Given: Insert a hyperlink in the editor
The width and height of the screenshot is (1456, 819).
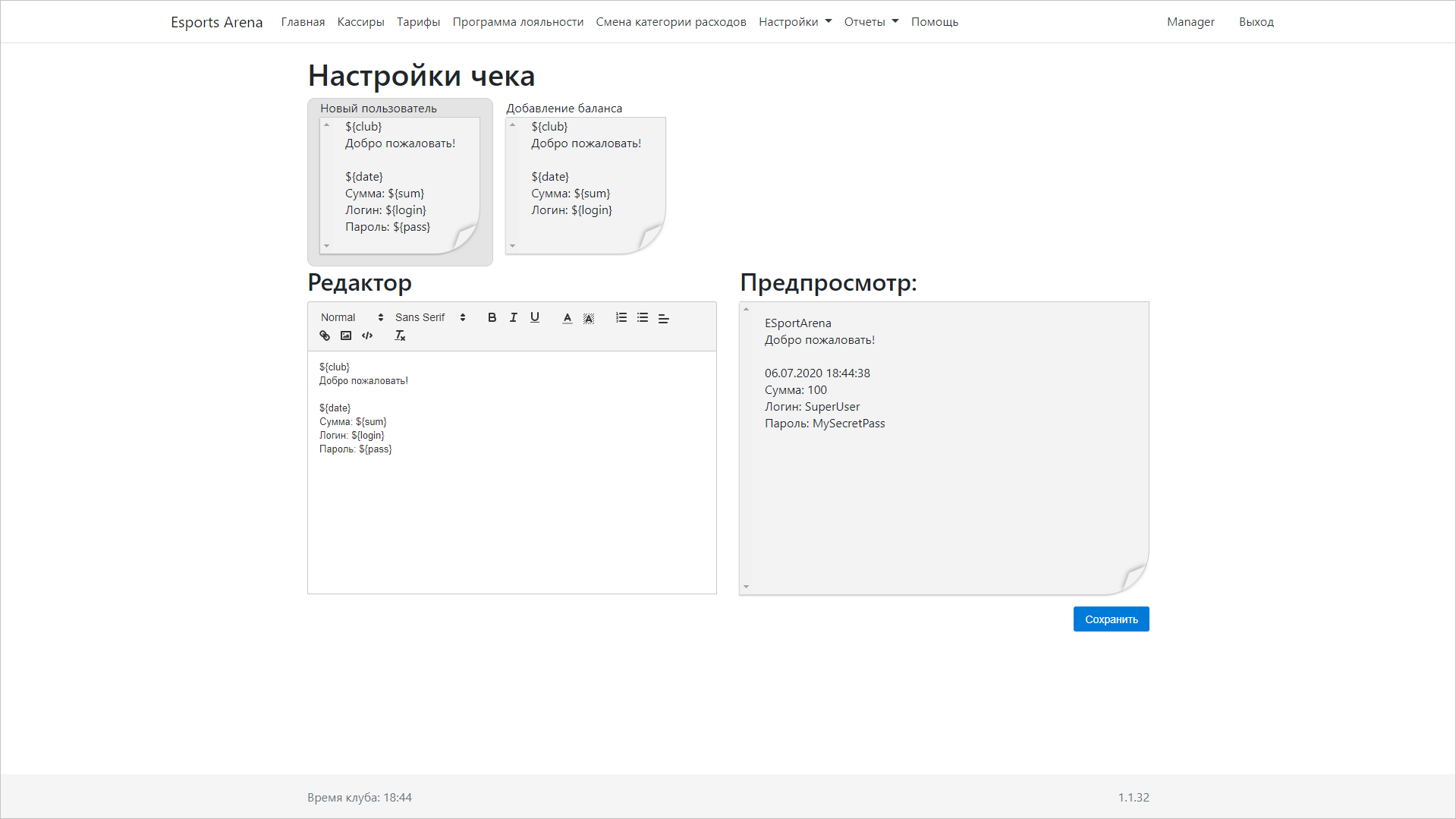Looking at the screenshot, I should (325, 335).
